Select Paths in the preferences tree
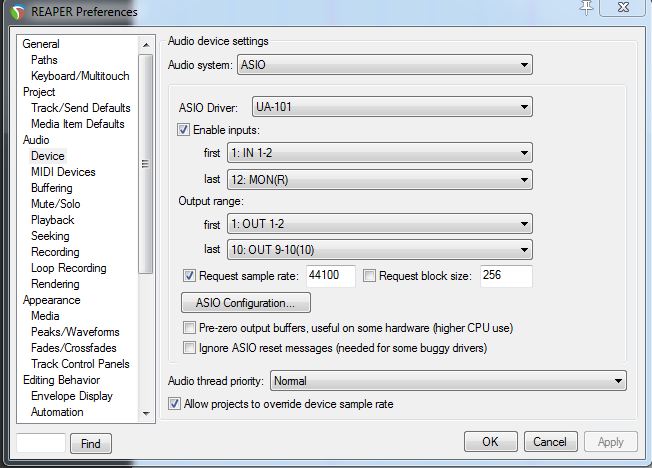This screenshot has height=468, width=652. (x=44, y=60)
